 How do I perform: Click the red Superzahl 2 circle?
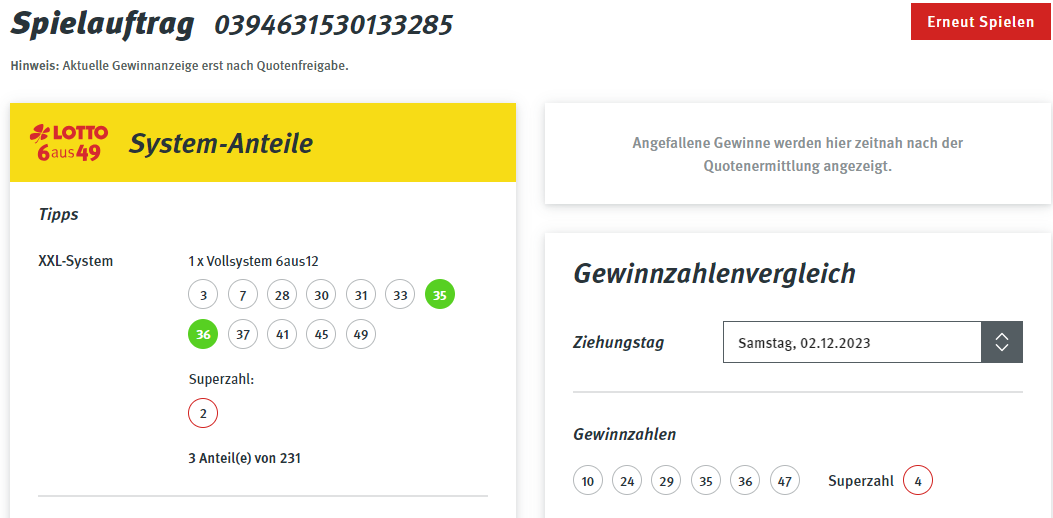(x=203, y=413)
